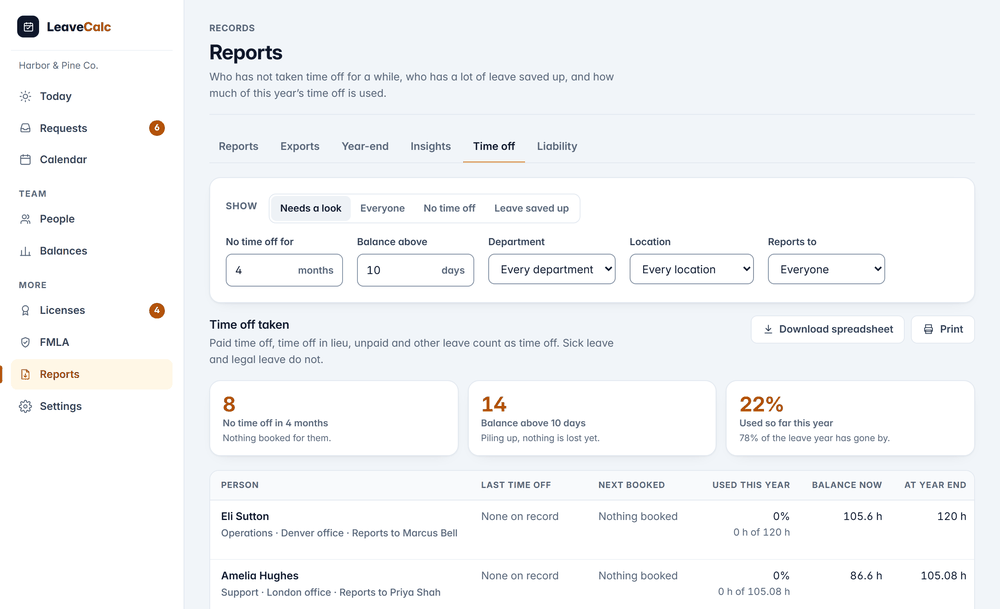Image resolution: width=1000 pixels, height=609 pixels.
Task: Click the USED THIS YEAR column header
Action: [751, 485]
